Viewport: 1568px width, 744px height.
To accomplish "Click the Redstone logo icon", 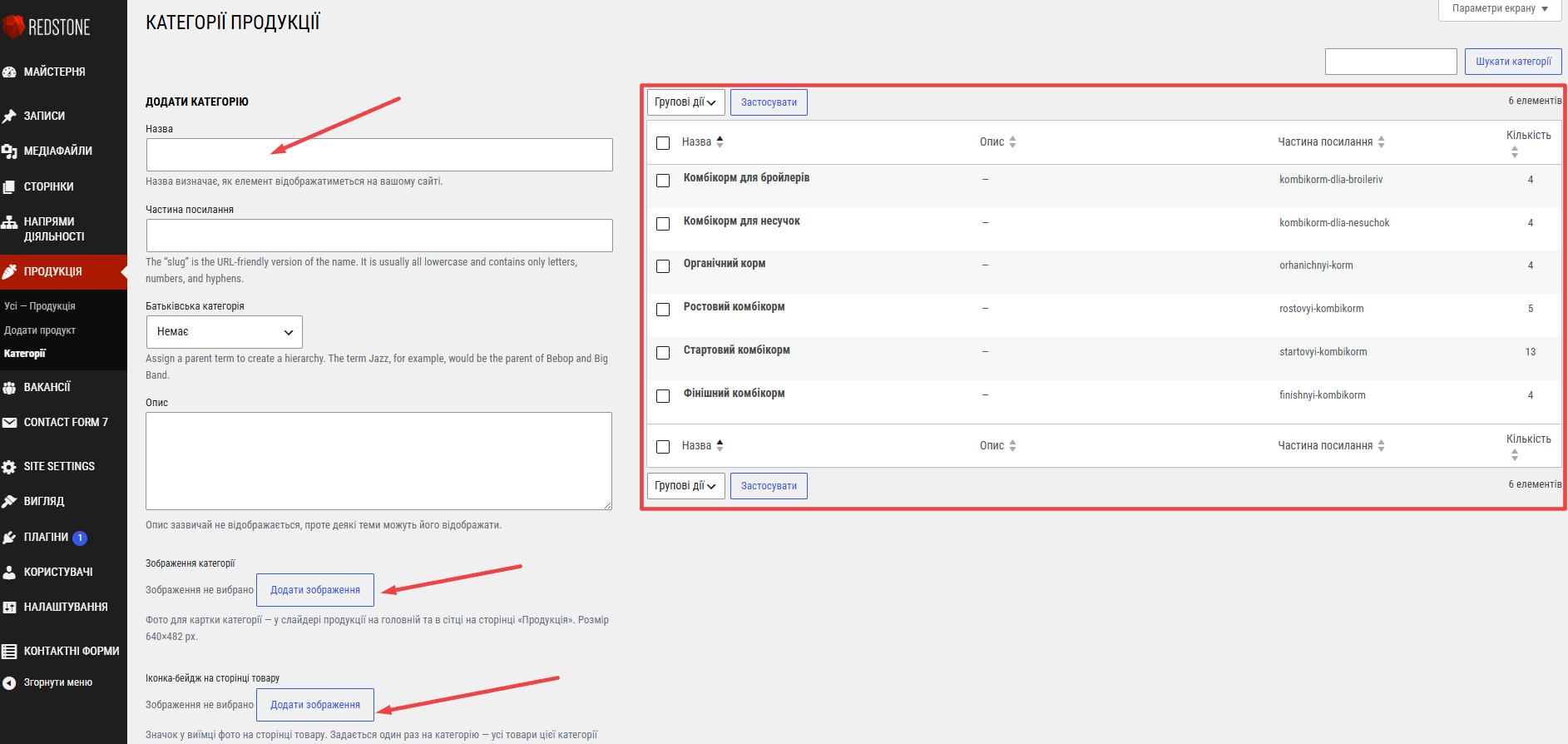I will pyautogui.click(x=13, y=27).
